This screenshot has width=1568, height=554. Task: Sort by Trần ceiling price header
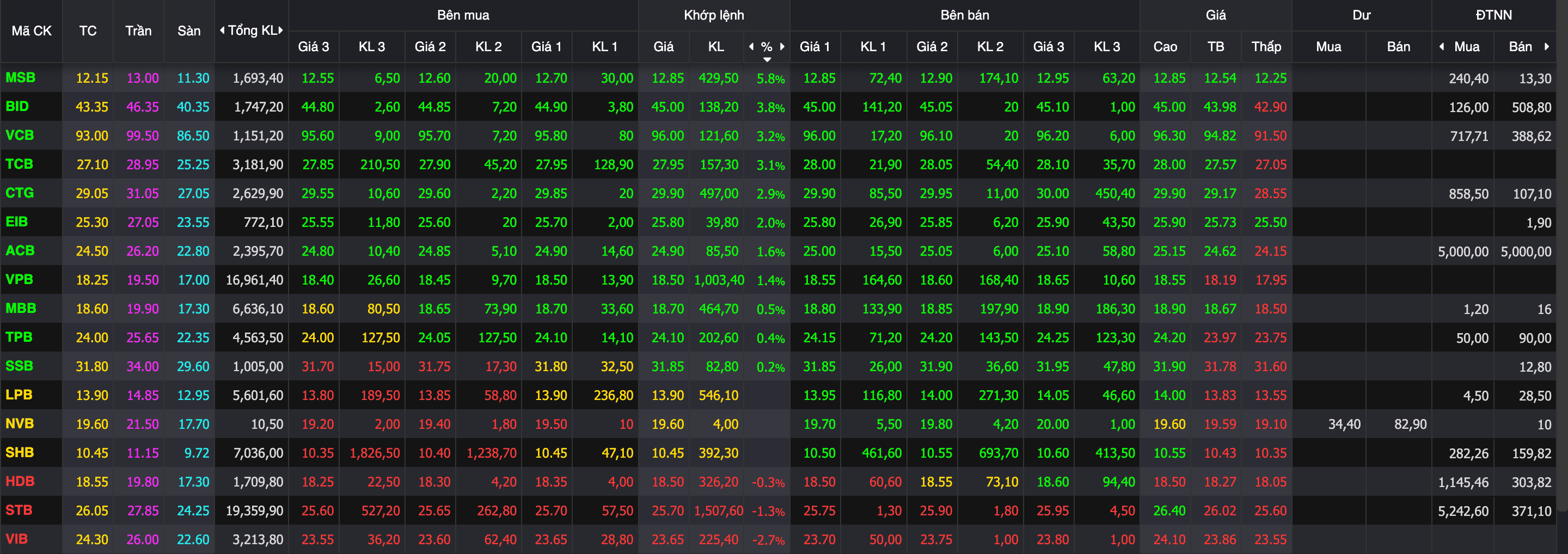click(x=138, y=30)
